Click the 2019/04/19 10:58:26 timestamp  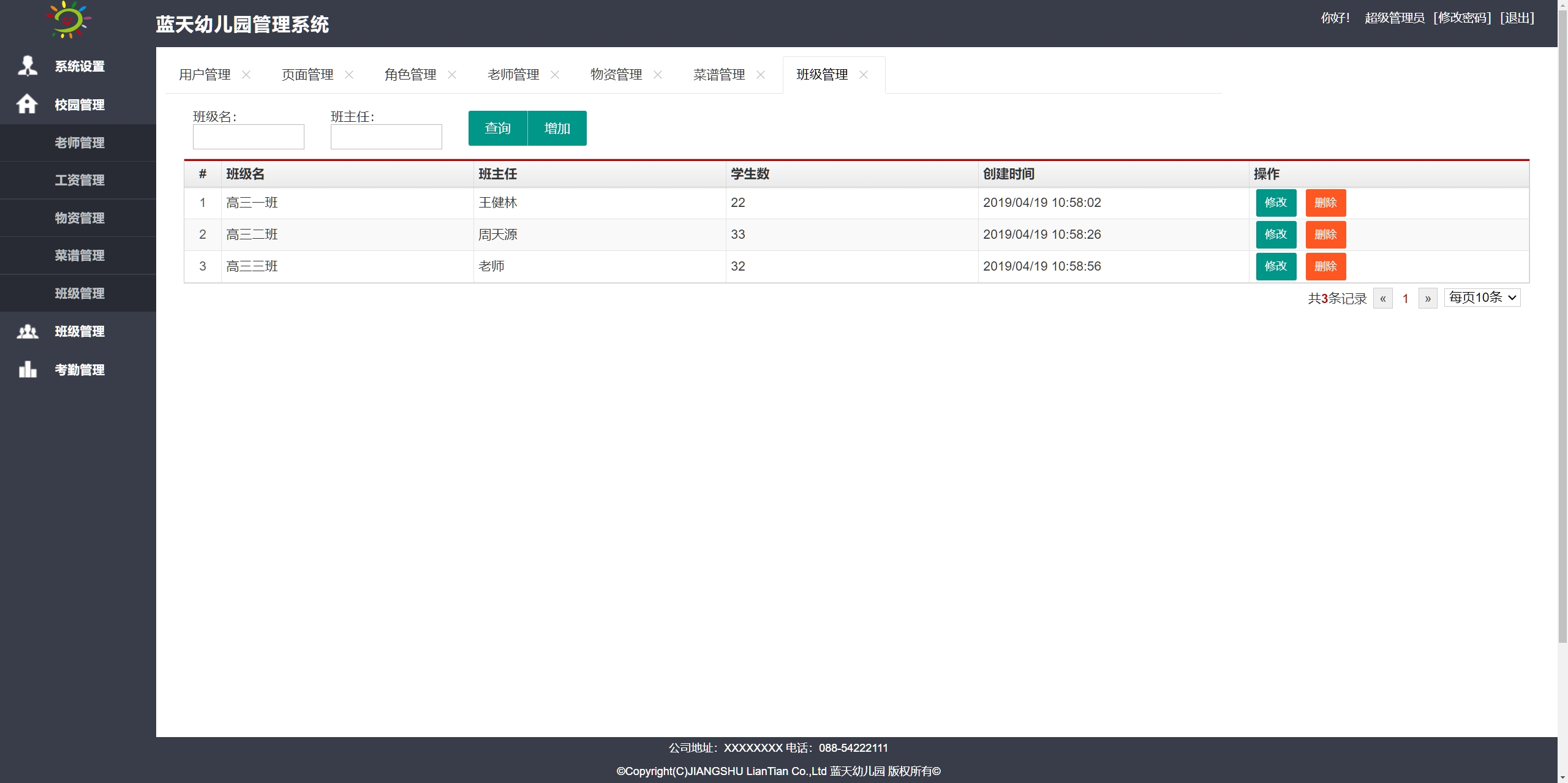coord(1042,234)
